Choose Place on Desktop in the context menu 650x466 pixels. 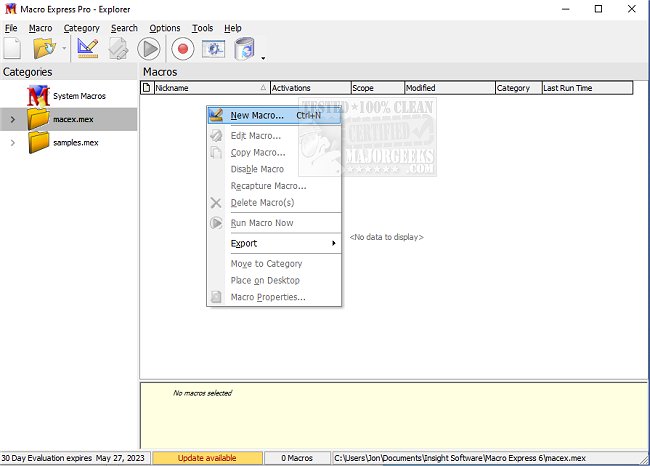pos(274,280)
